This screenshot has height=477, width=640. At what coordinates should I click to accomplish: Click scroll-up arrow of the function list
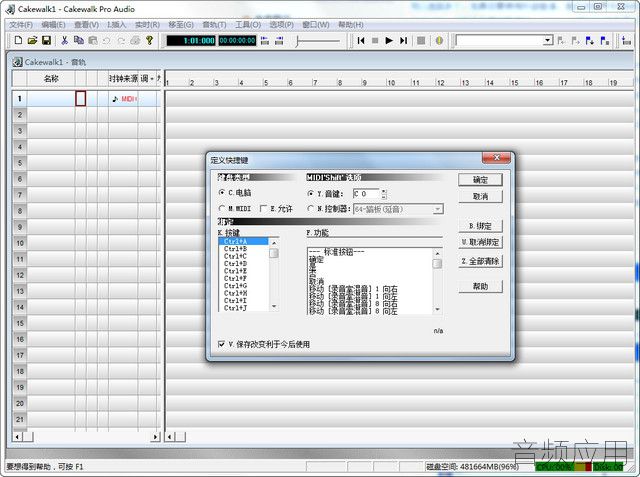point(438,254)
